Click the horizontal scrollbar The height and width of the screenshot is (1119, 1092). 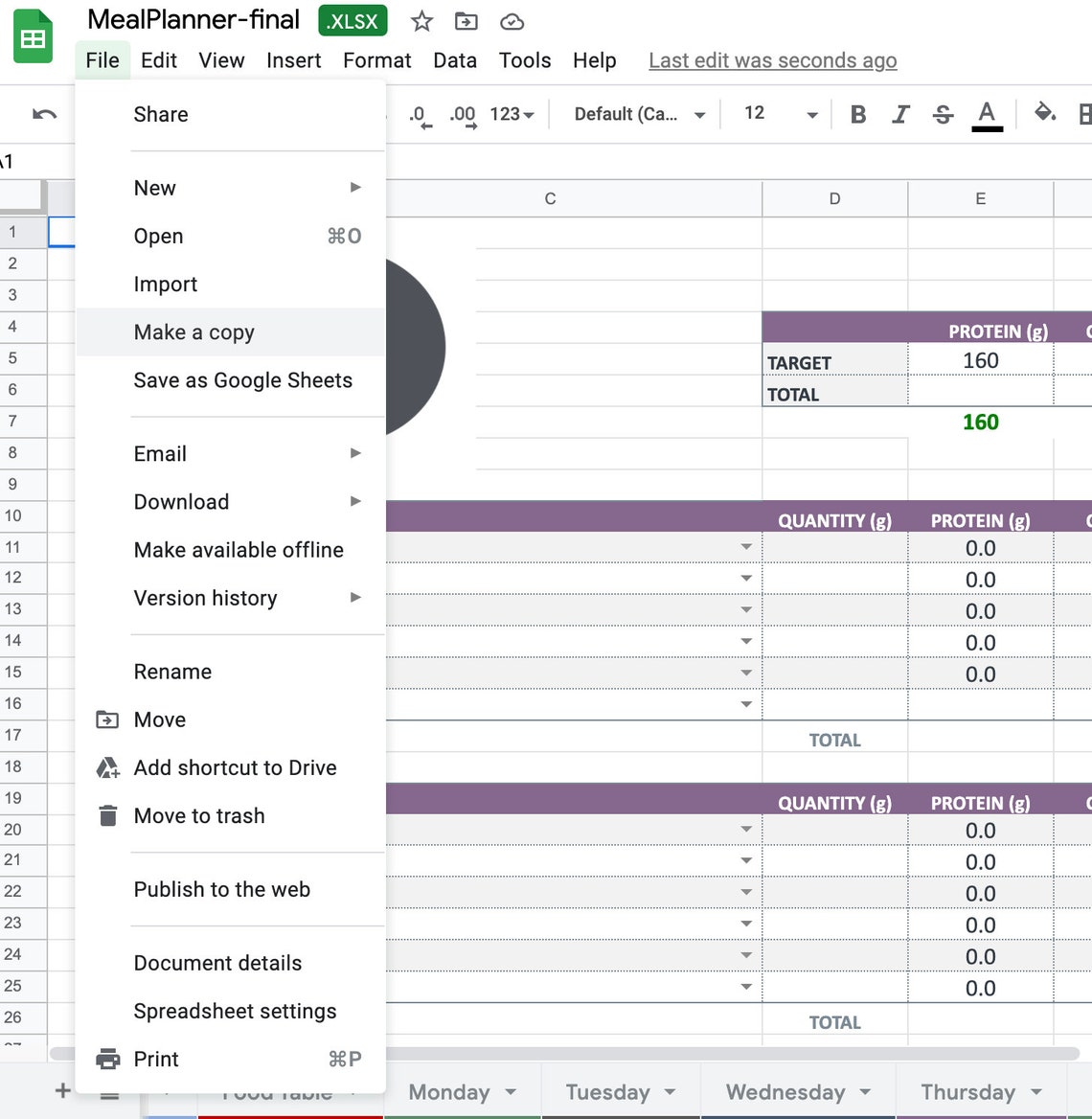(564, 1054)
